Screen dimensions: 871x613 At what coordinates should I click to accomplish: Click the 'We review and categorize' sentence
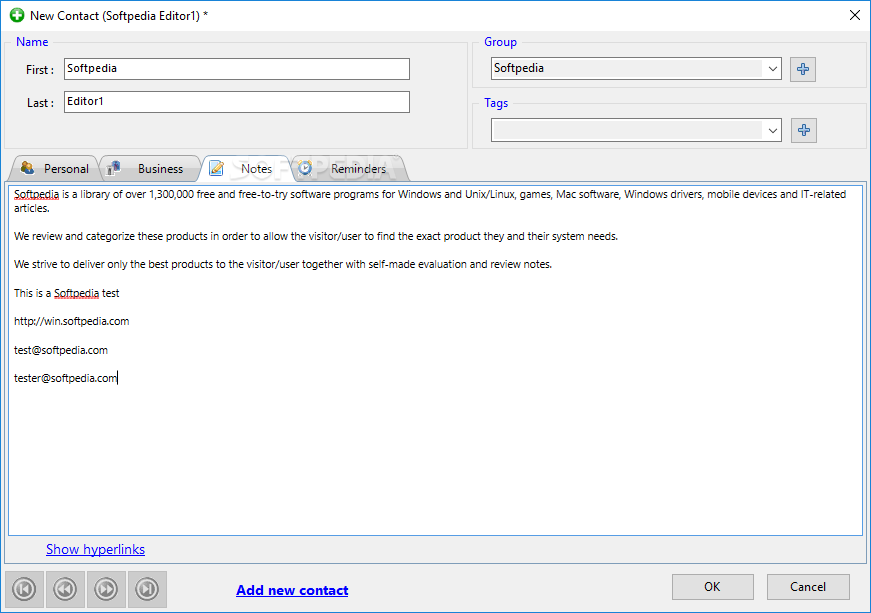316,237
